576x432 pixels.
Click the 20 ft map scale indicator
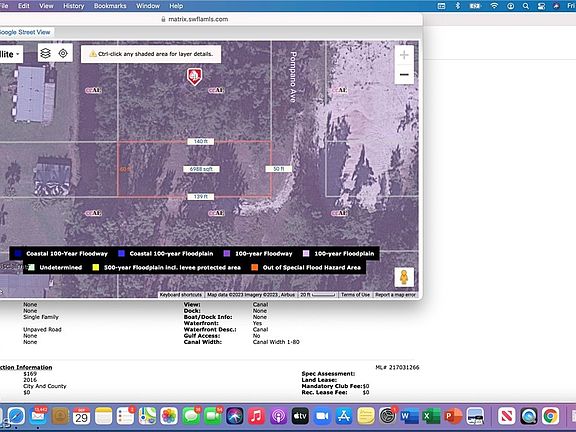pos(318,295)
